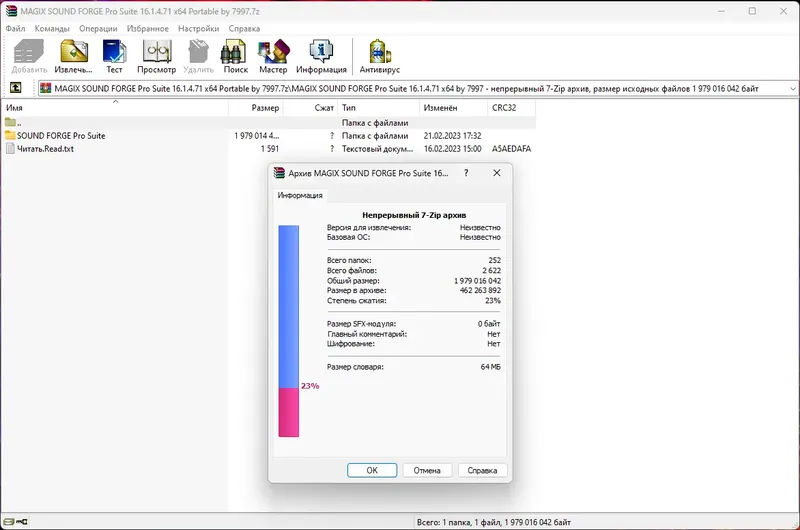The image size is (800, 530).
Task: Click the archive icon in address bar
Action: (46, 88)
